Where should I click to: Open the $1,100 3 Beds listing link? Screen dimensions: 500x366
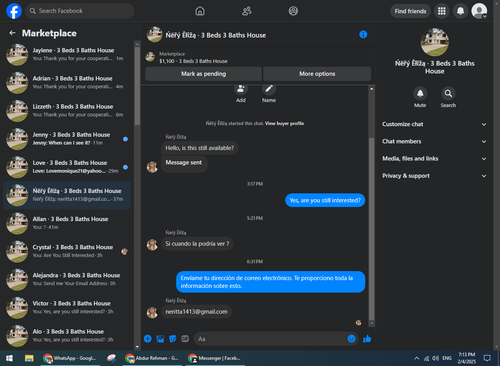pos(193,61)
